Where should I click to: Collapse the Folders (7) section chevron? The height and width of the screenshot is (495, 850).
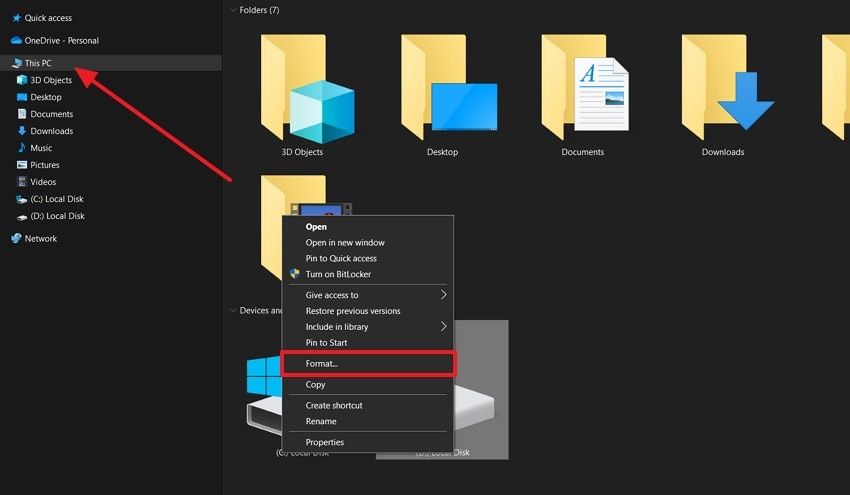pos(233,10)
